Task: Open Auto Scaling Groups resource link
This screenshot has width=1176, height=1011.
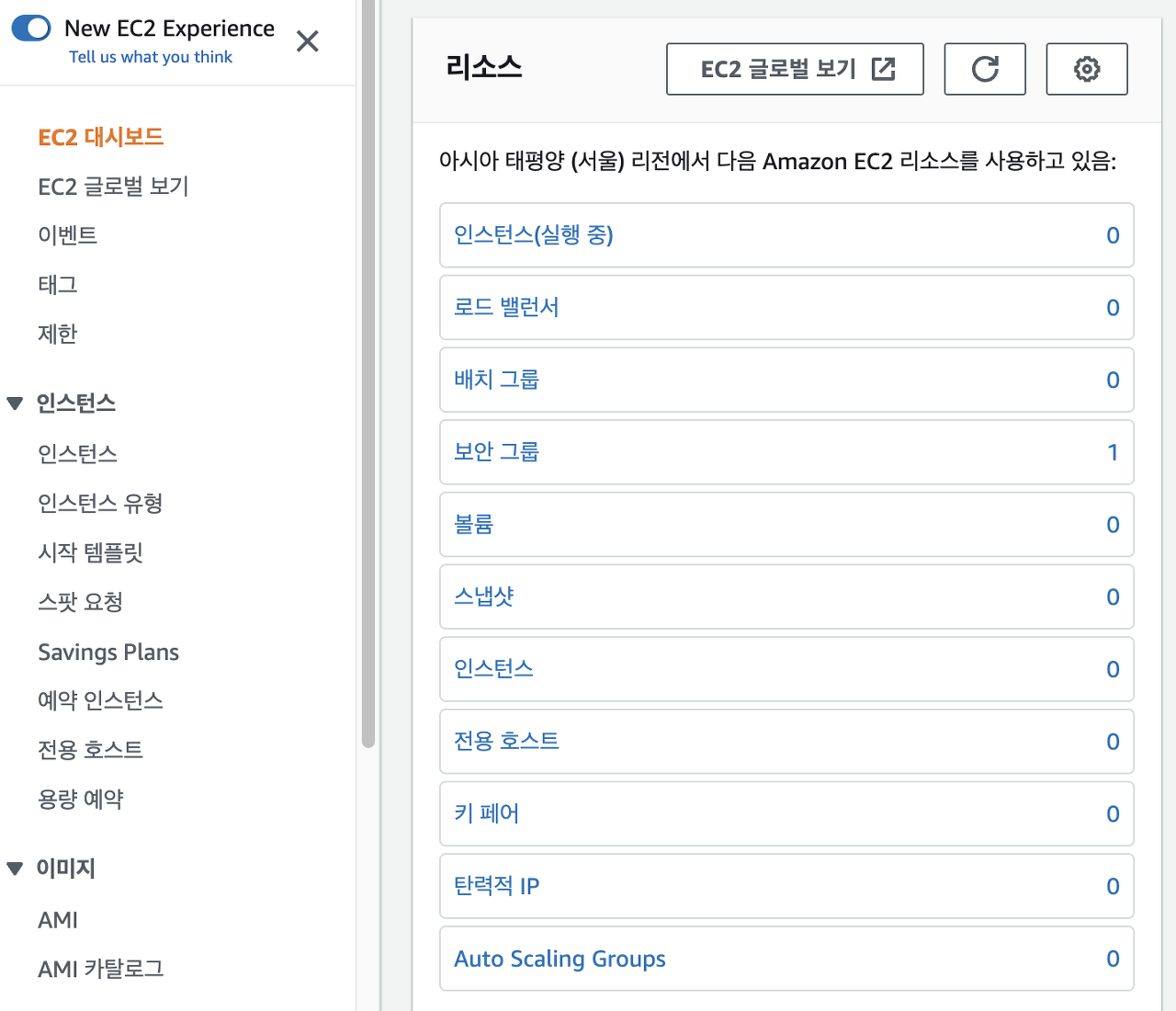Action: click(x=560, y=959)
